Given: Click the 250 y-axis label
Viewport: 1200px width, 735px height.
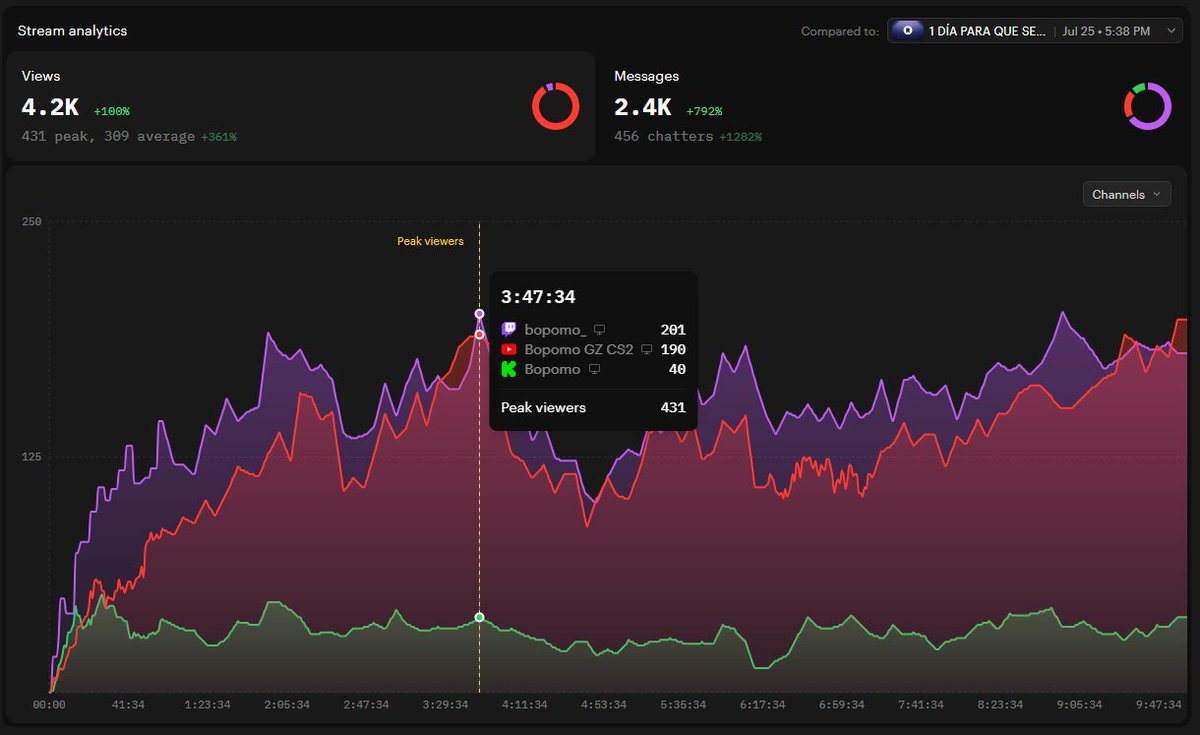Looking at the screenshot, I should click(x=31, y=221).
